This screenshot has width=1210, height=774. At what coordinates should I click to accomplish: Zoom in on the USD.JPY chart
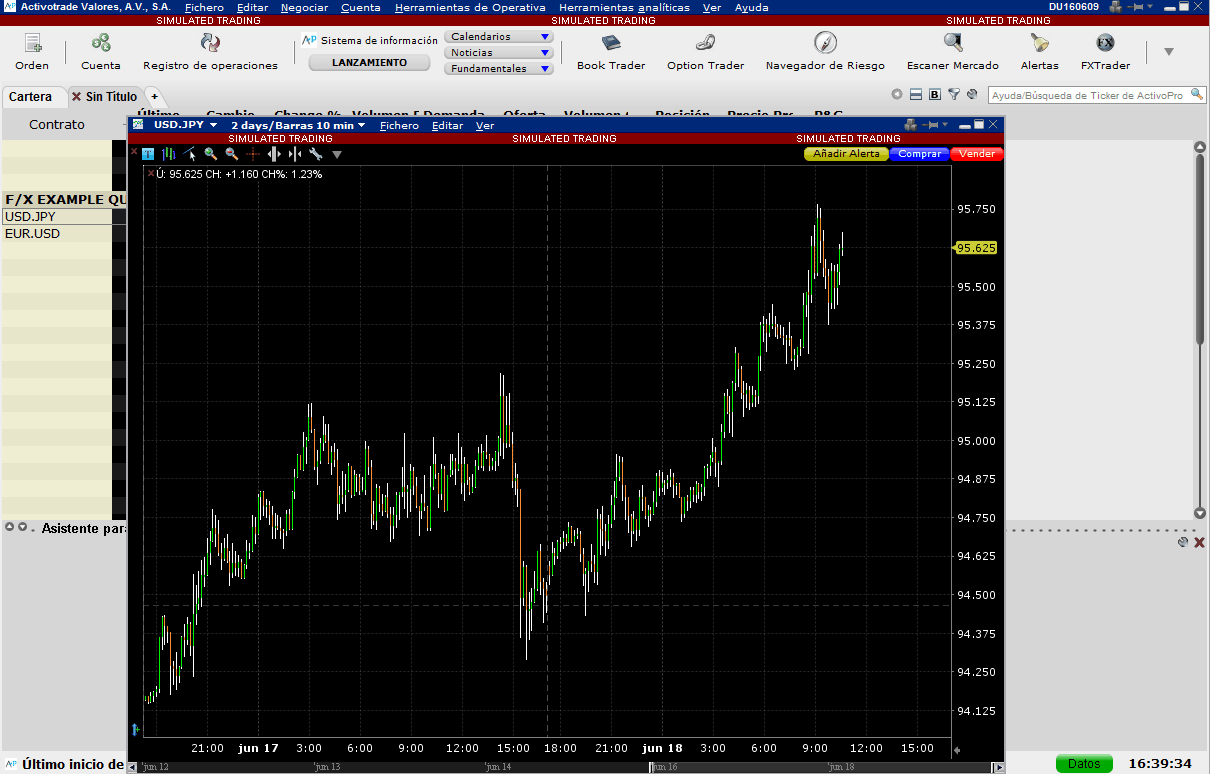tap(211, 154)
